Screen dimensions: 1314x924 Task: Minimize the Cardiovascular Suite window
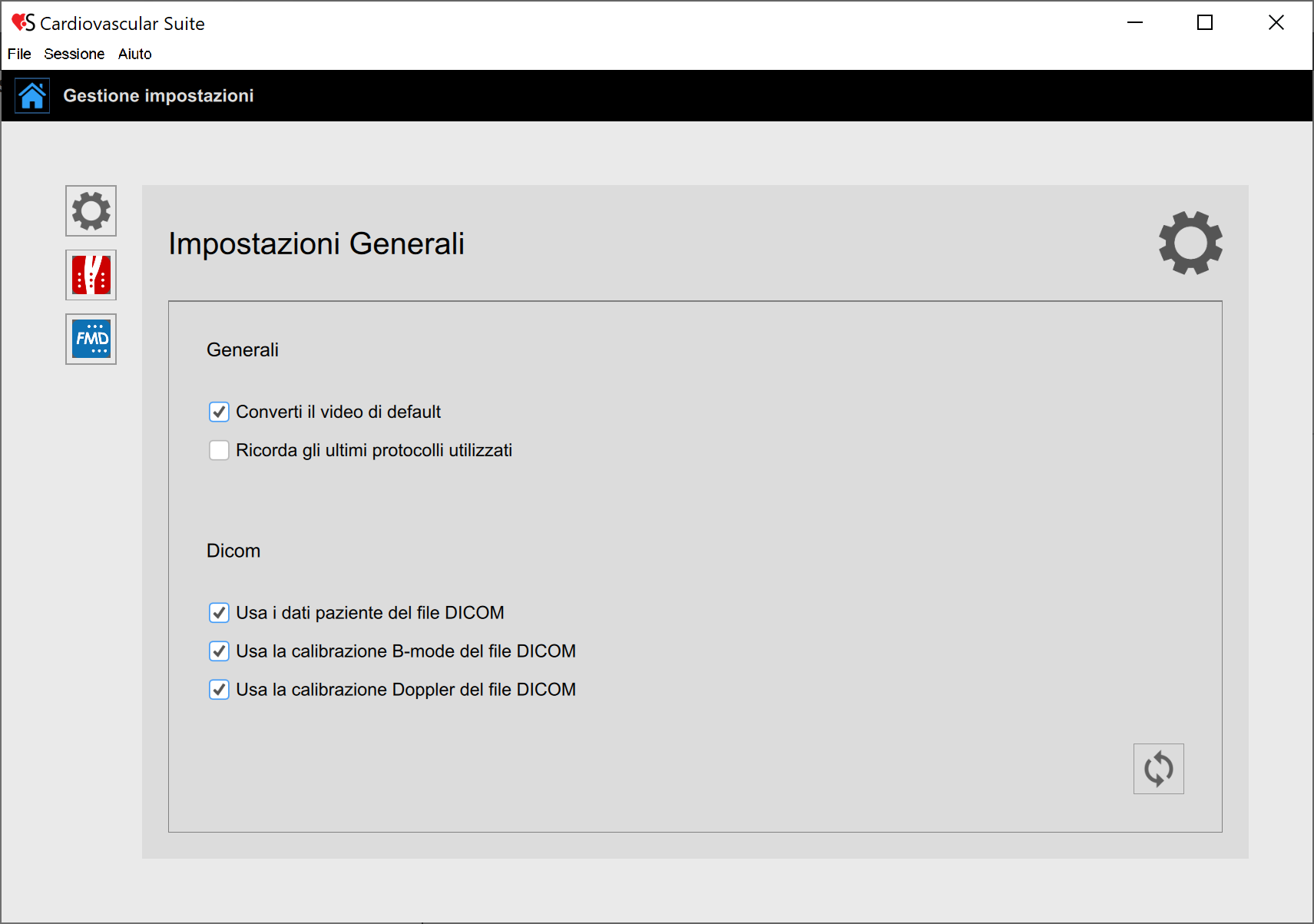1134,23
